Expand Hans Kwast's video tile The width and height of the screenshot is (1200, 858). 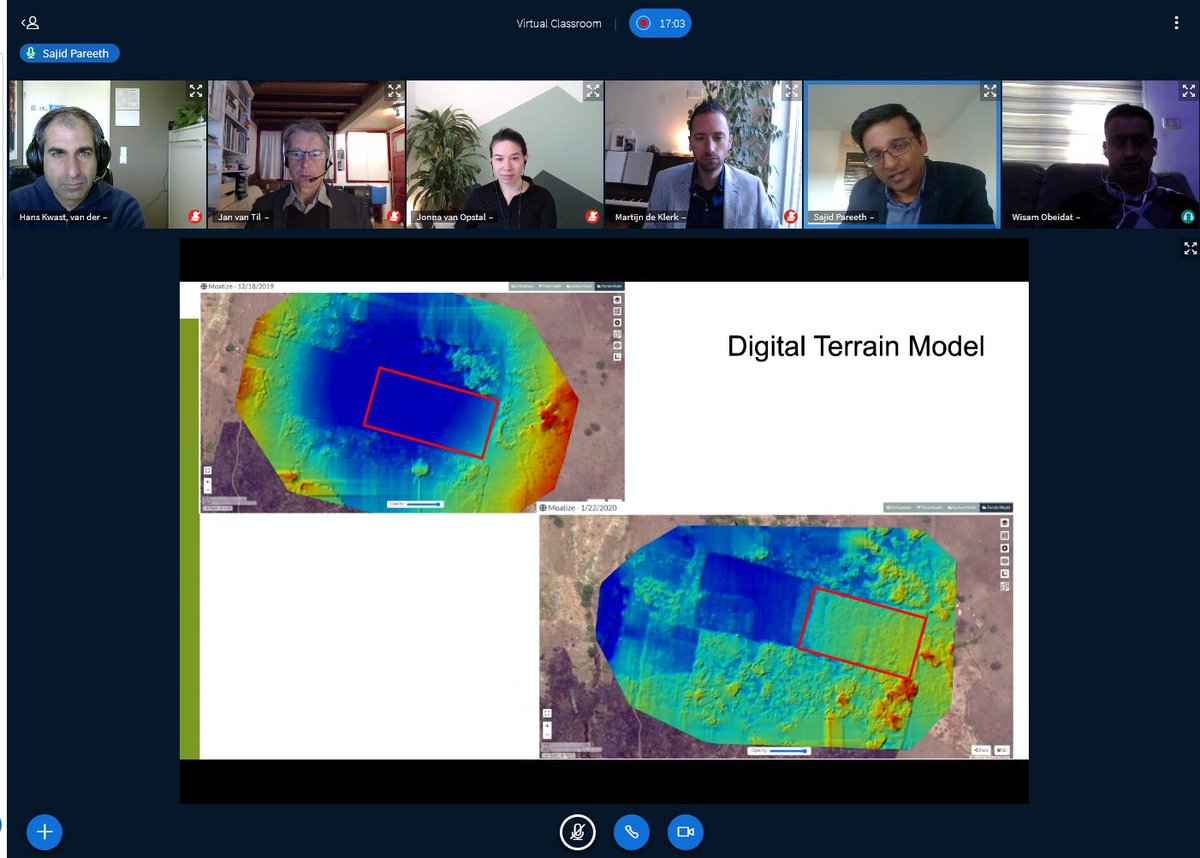pyautogui.click(x=196, y=91)
